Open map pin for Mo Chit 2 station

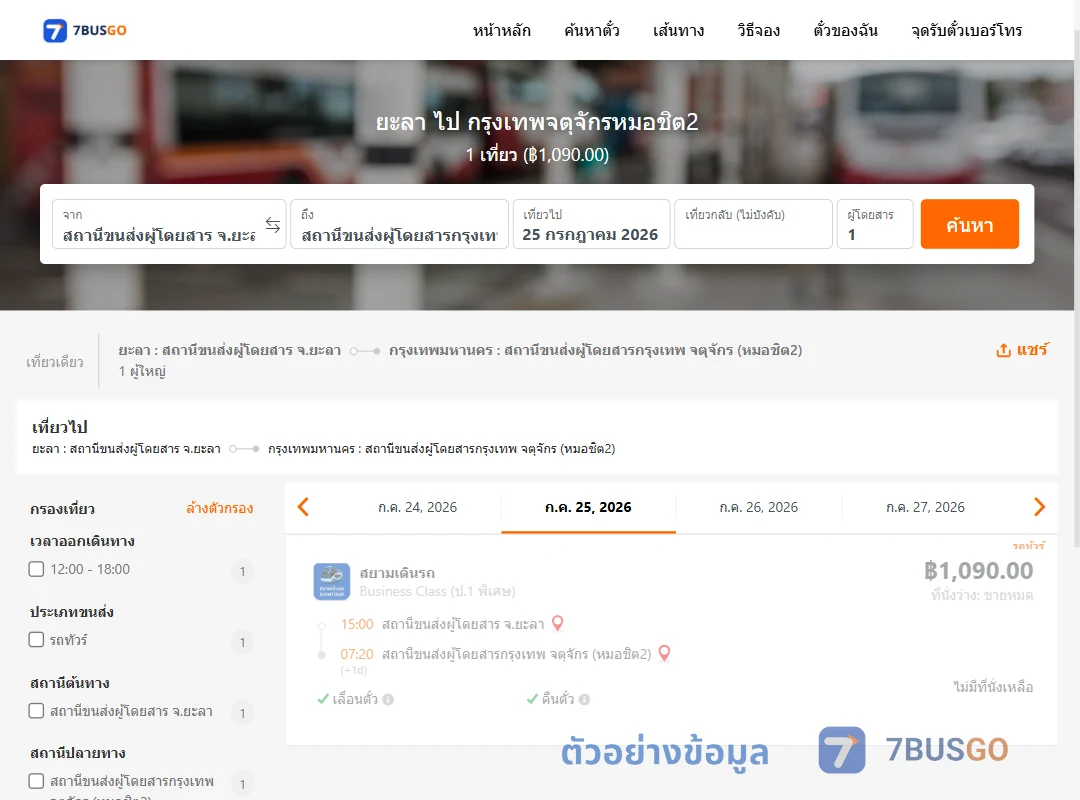coord(664,653)
